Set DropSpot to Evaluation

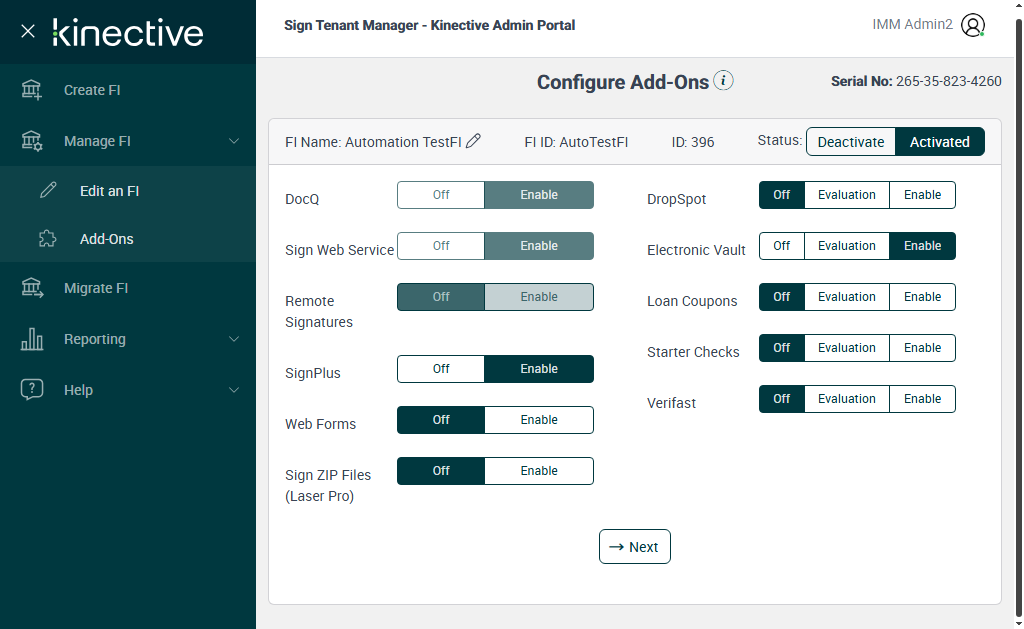847,195
